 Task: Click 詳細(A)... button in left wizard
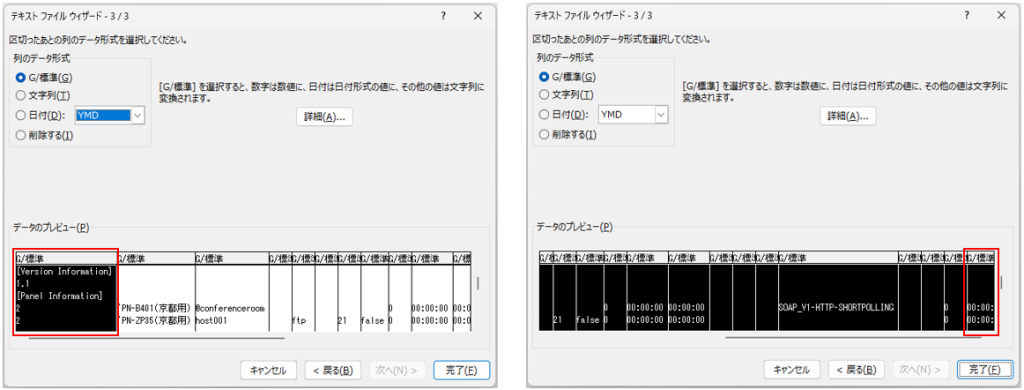pyautogui.click(x=325, y=117)
